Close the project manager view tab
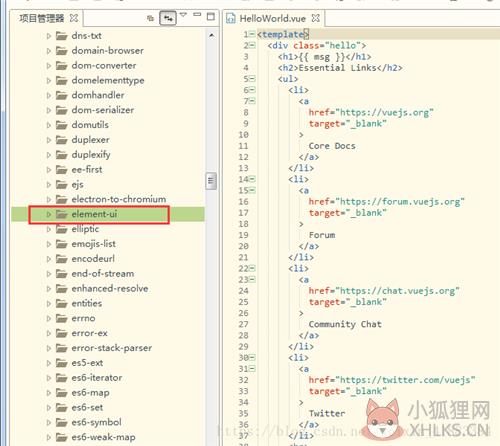 click(x=74, y=18)
